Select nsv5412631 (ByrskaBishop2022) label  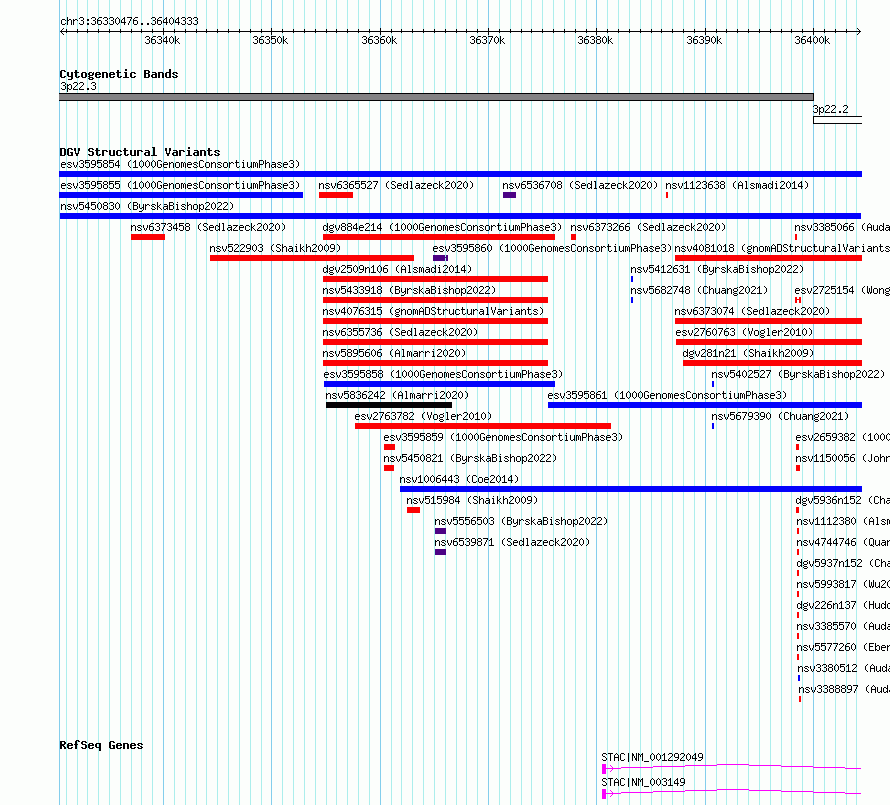point(717,270)
